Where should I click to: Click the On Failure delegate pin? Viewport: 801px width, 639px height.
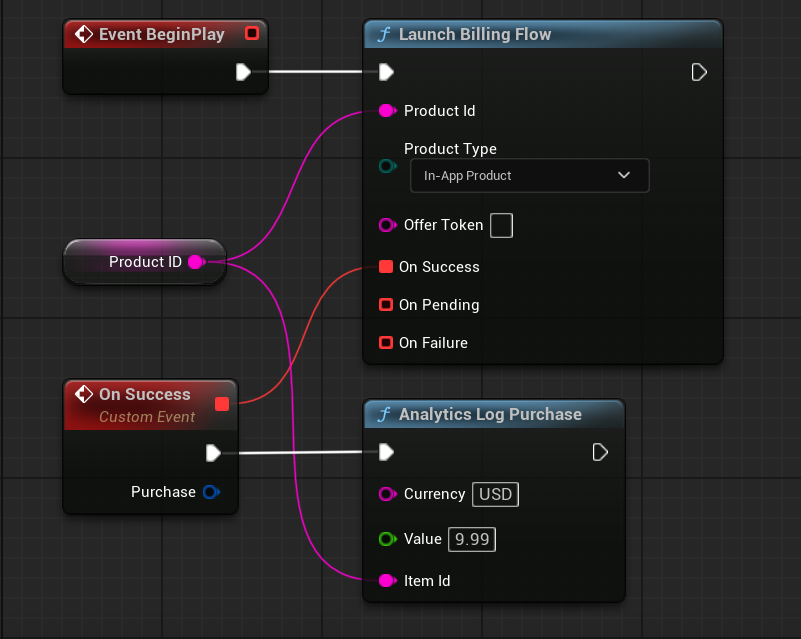pyautogui.click(x=386, y=343)
